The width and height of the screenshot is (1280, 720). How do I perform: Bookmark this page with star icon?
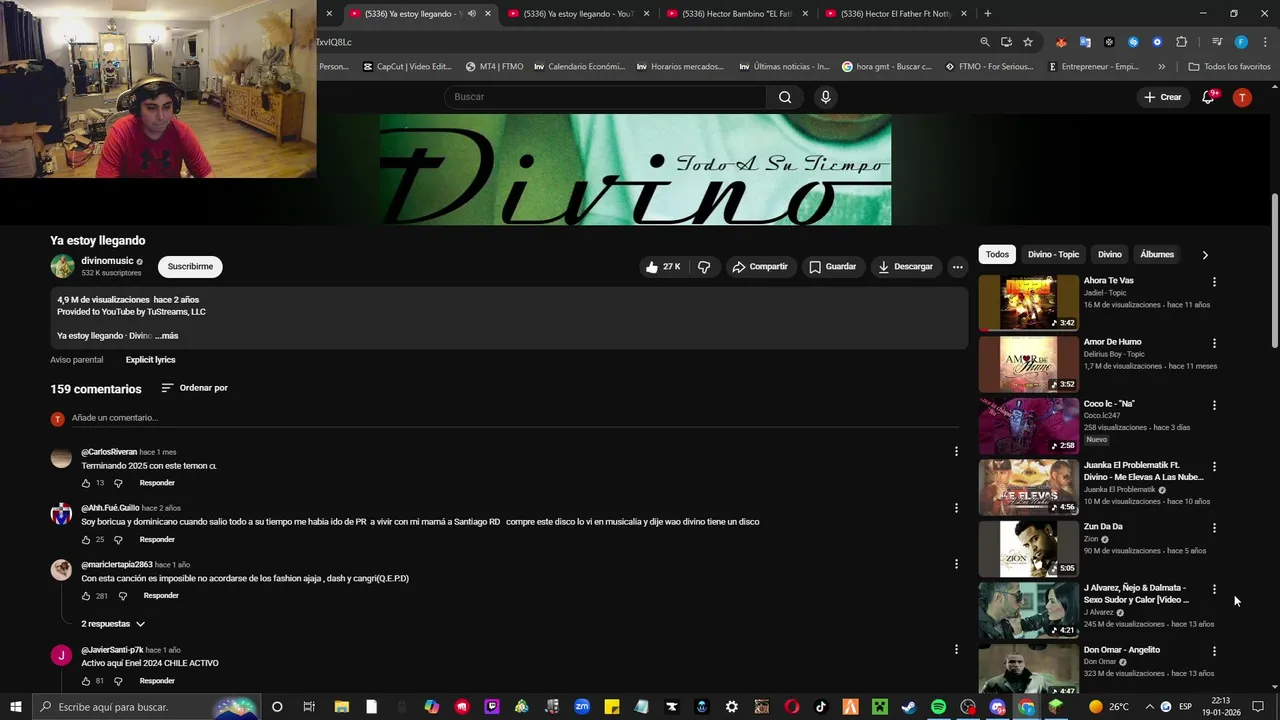(x=1027, y=42)
